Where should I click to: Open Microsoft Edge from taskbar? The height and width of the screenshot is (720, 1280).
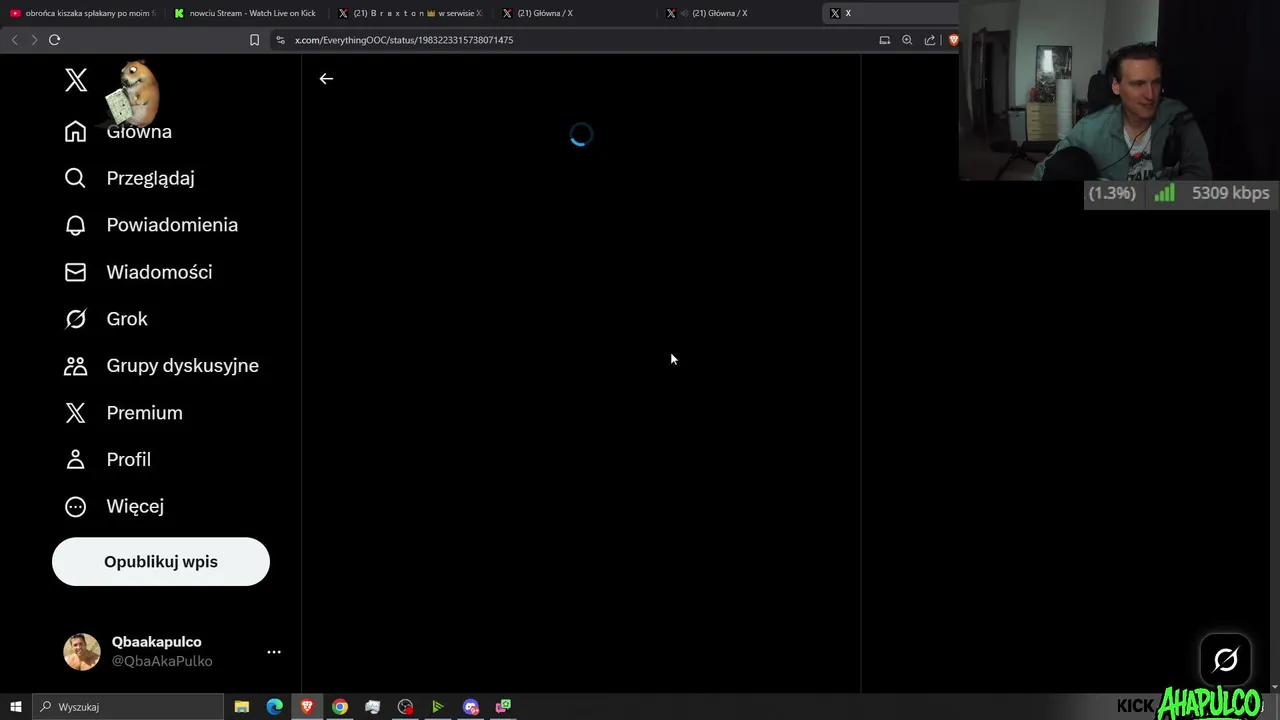[x=274, y=707]
